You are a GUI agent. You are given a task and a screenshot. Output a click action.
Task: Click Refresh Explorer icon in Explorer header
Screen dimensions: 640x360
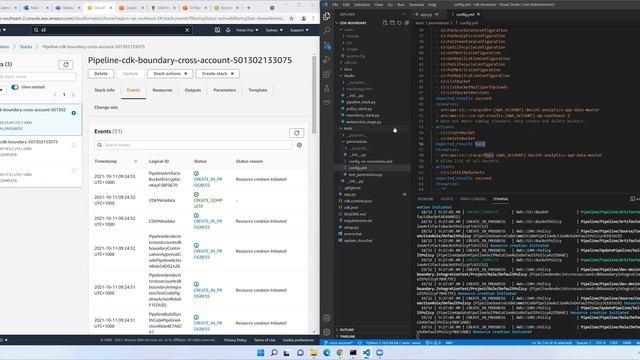(x=399, y=23)
